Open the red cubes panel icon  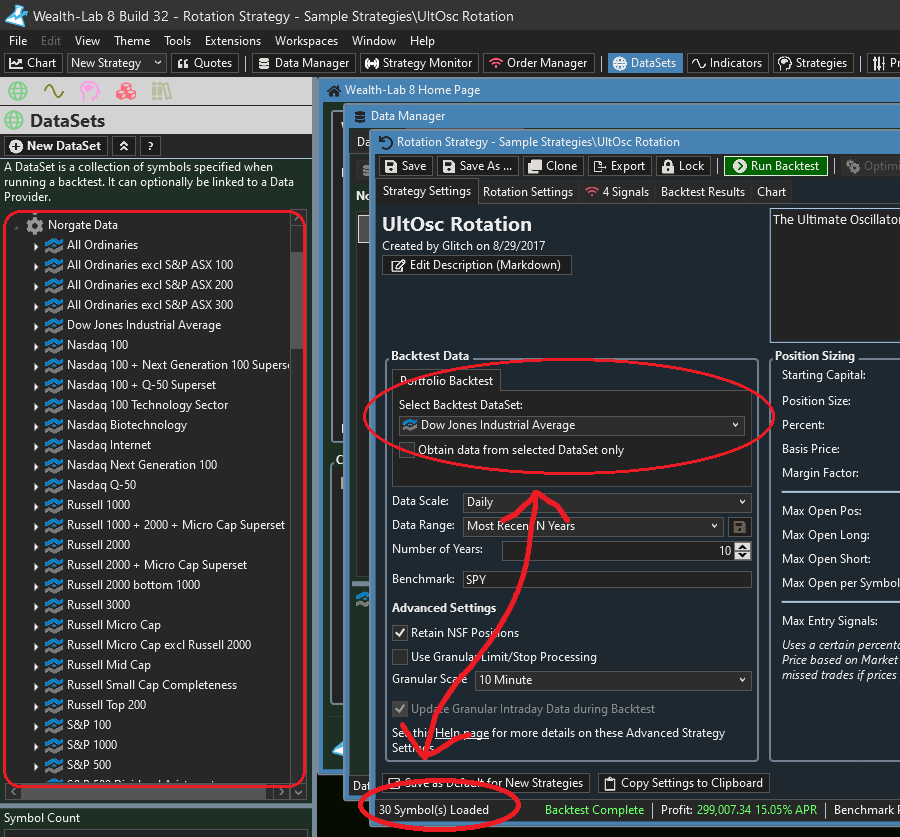pos(126,91)
